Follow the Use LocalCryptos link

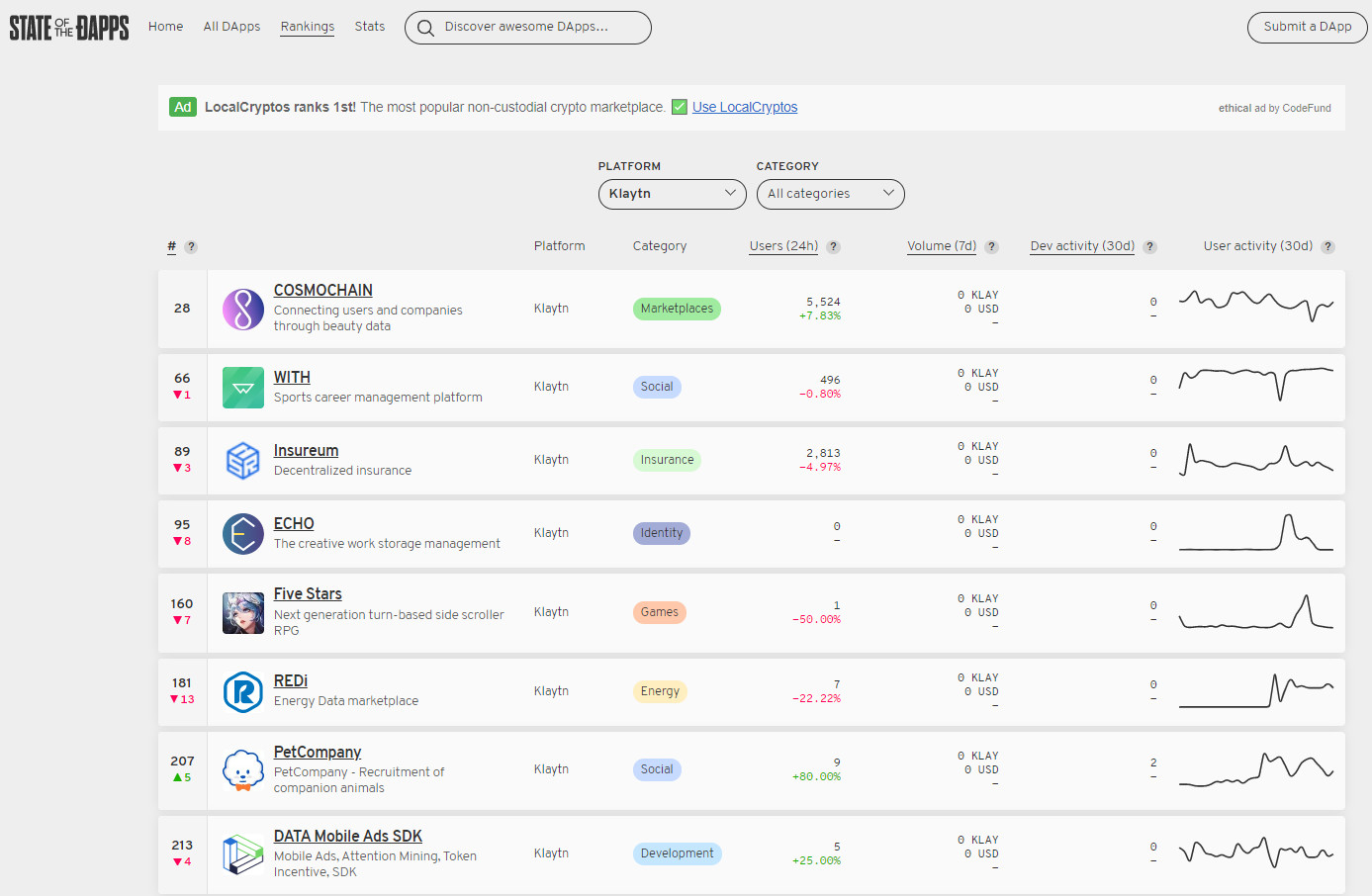[x=745, y=107]
